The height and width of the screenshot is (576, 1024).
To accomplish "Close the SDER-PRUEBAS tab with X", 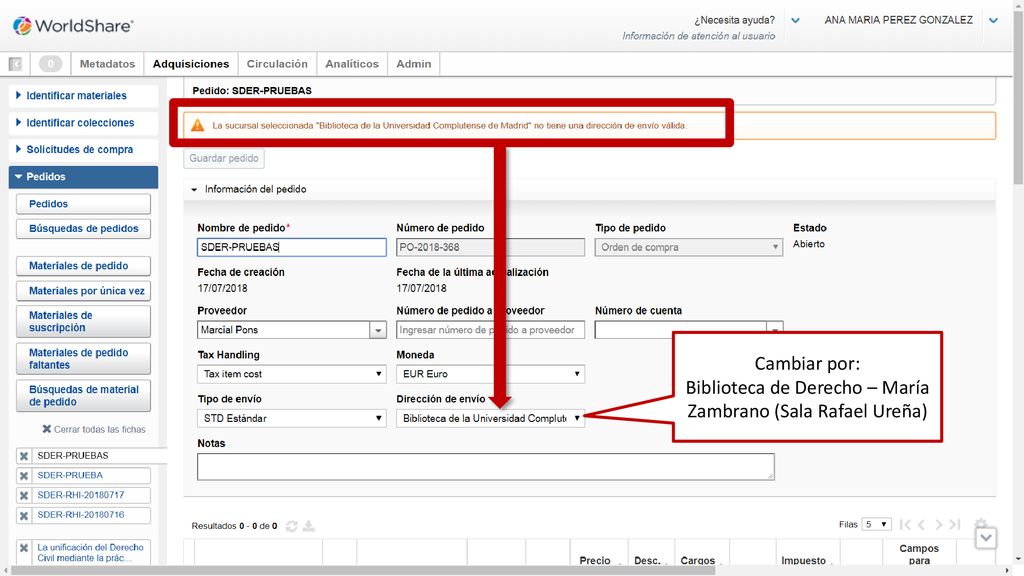I will pyautogui.click(x=24, y=456).
